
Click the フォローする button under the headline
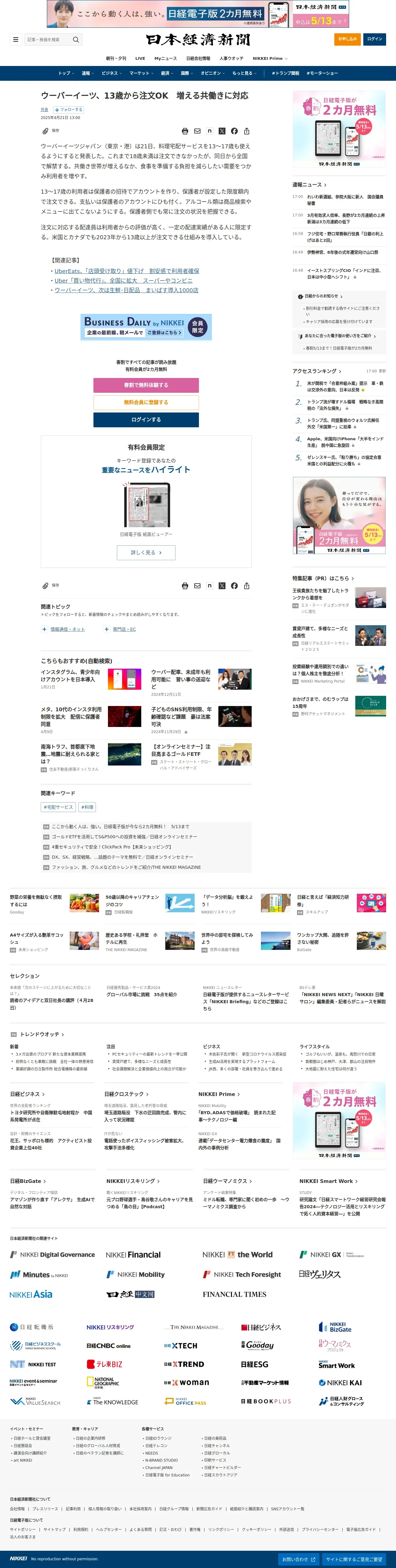(x=69, y=110)
